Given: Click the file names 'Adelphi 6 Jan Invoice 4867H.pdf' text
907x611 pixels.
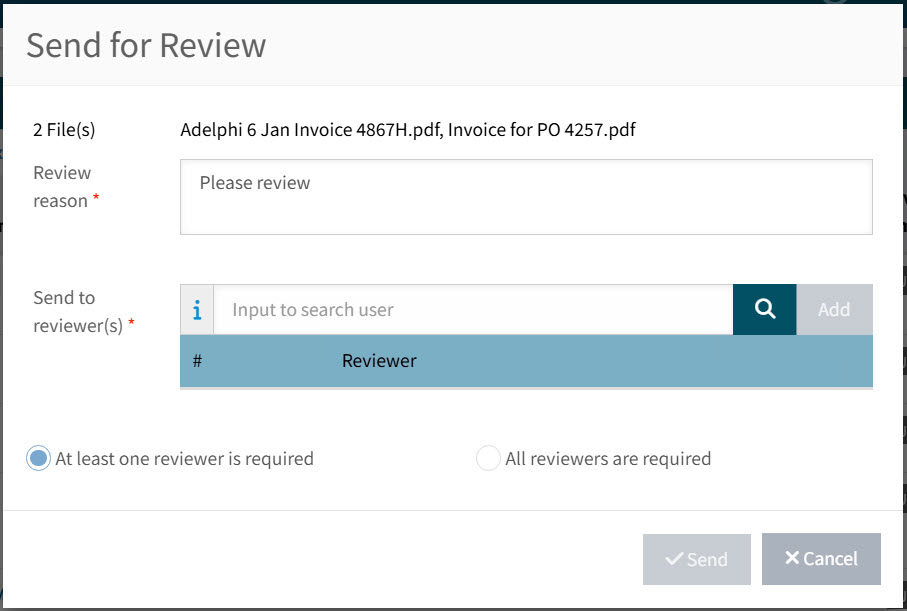Looking at the screenshot, I should [312, 130].
